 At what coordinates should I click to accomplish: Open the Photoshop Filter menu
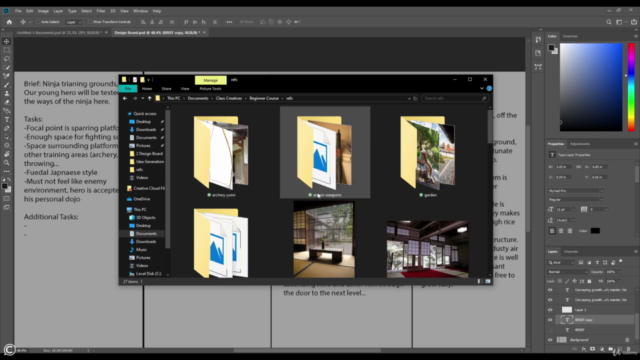click(x=101, y=11)
